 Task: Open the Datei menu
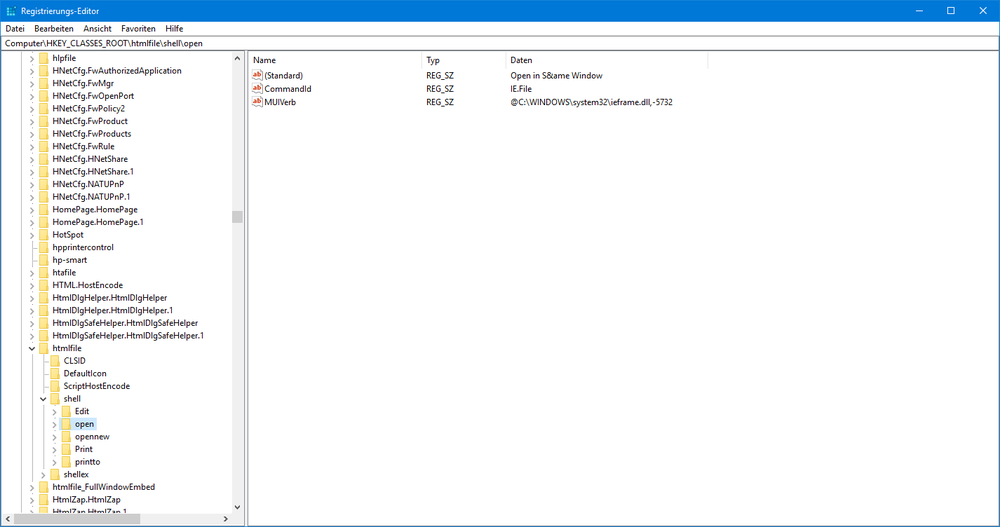[x=15, y=29]
